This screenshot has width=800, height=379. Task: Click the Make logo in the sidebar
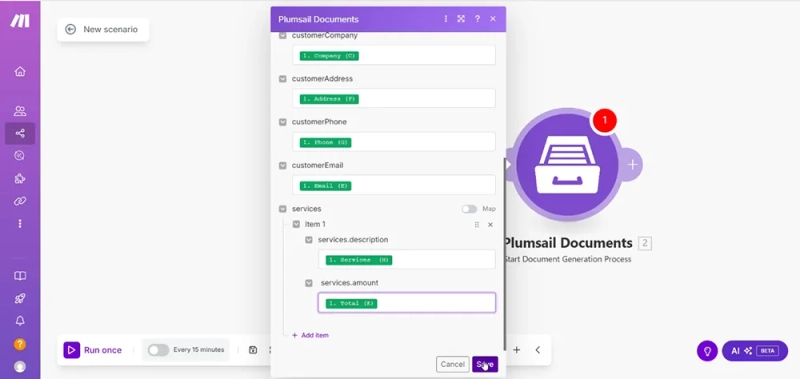coord(20,21)
